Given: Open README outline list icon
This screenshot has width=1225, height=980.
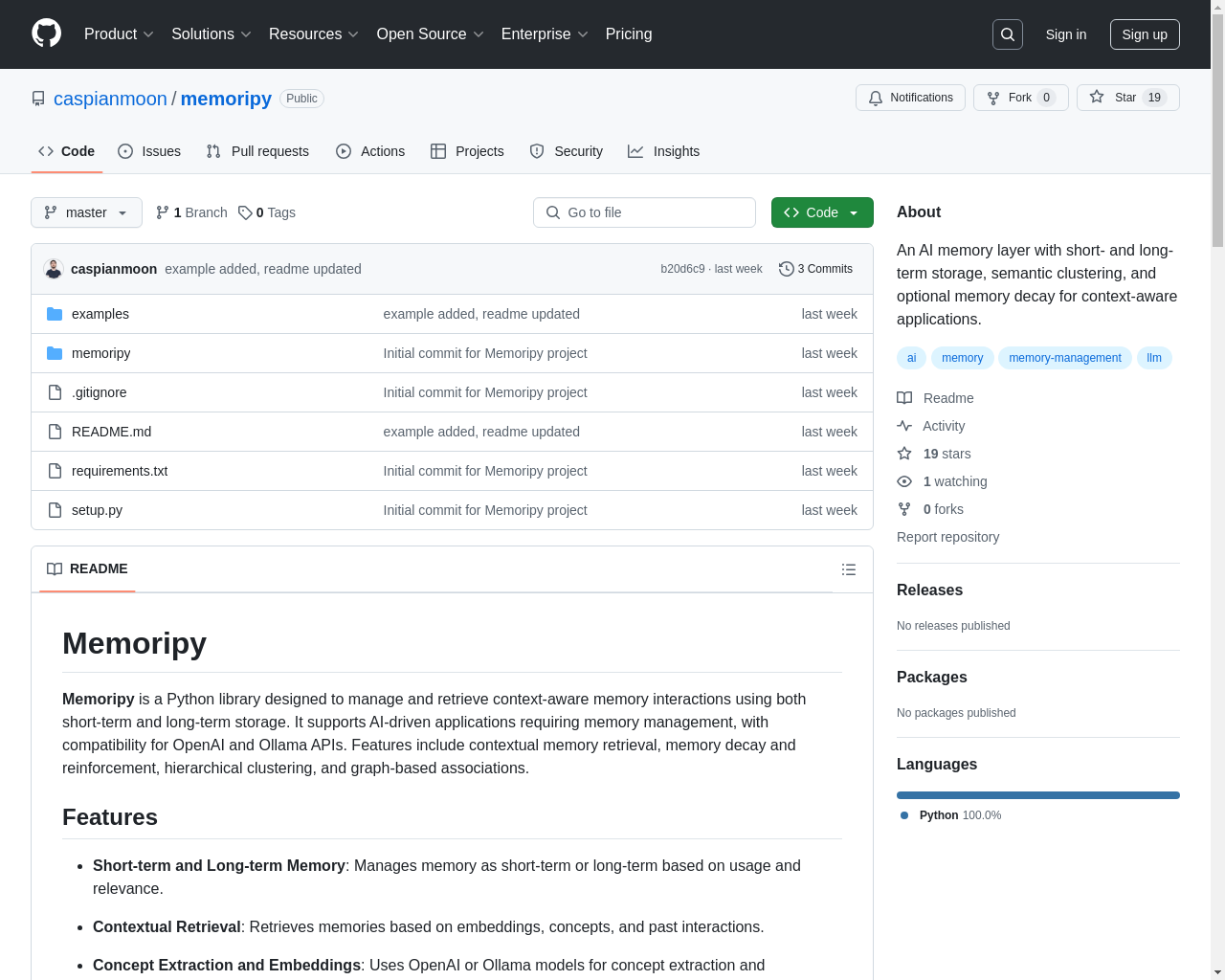Looking at the screenshot, I should [x=849, y=569].
